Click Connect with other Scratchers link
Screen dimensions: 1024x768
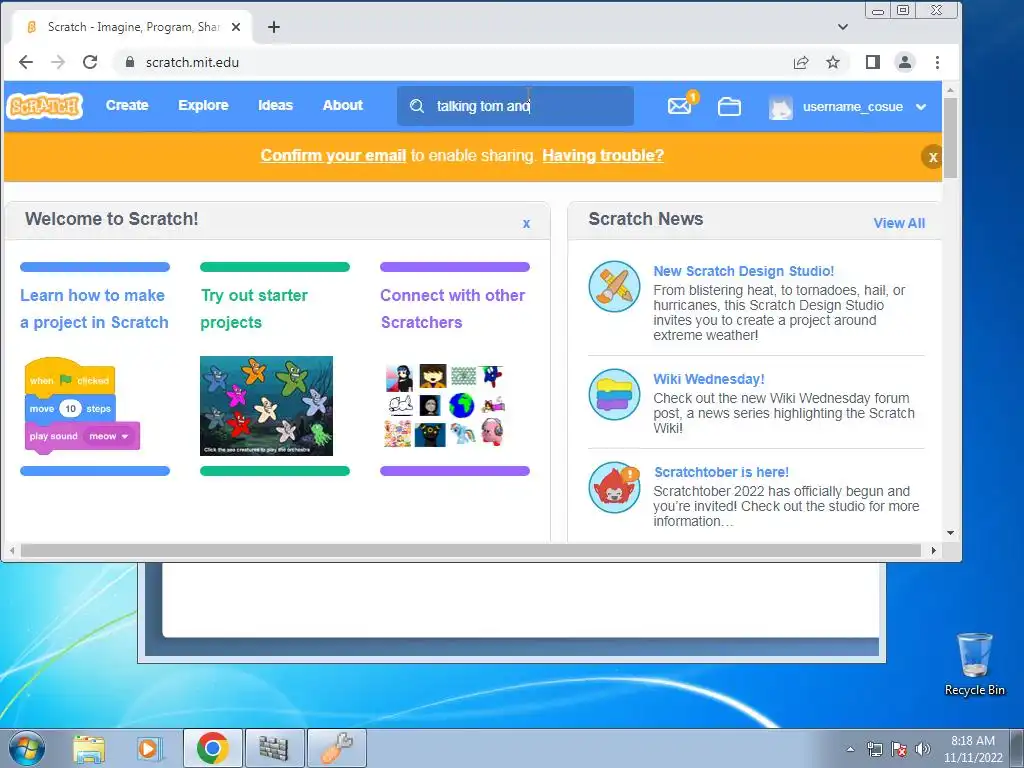453,309
